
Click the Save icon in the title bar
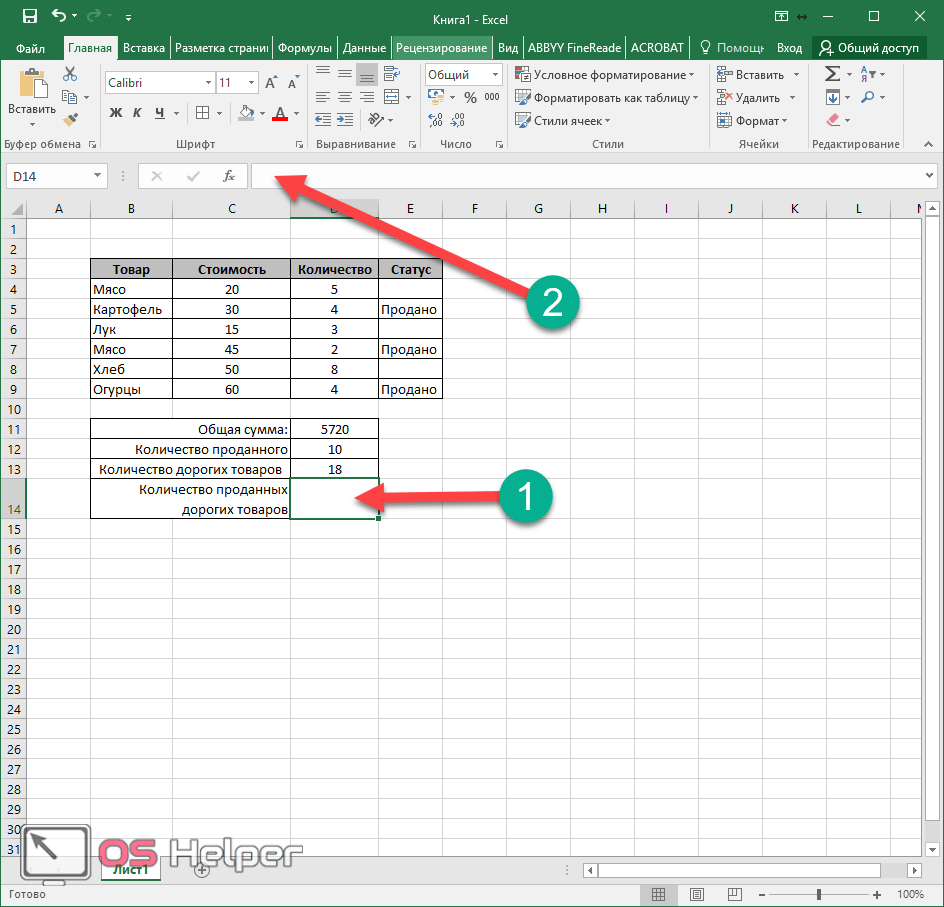[x=29, y=17]
